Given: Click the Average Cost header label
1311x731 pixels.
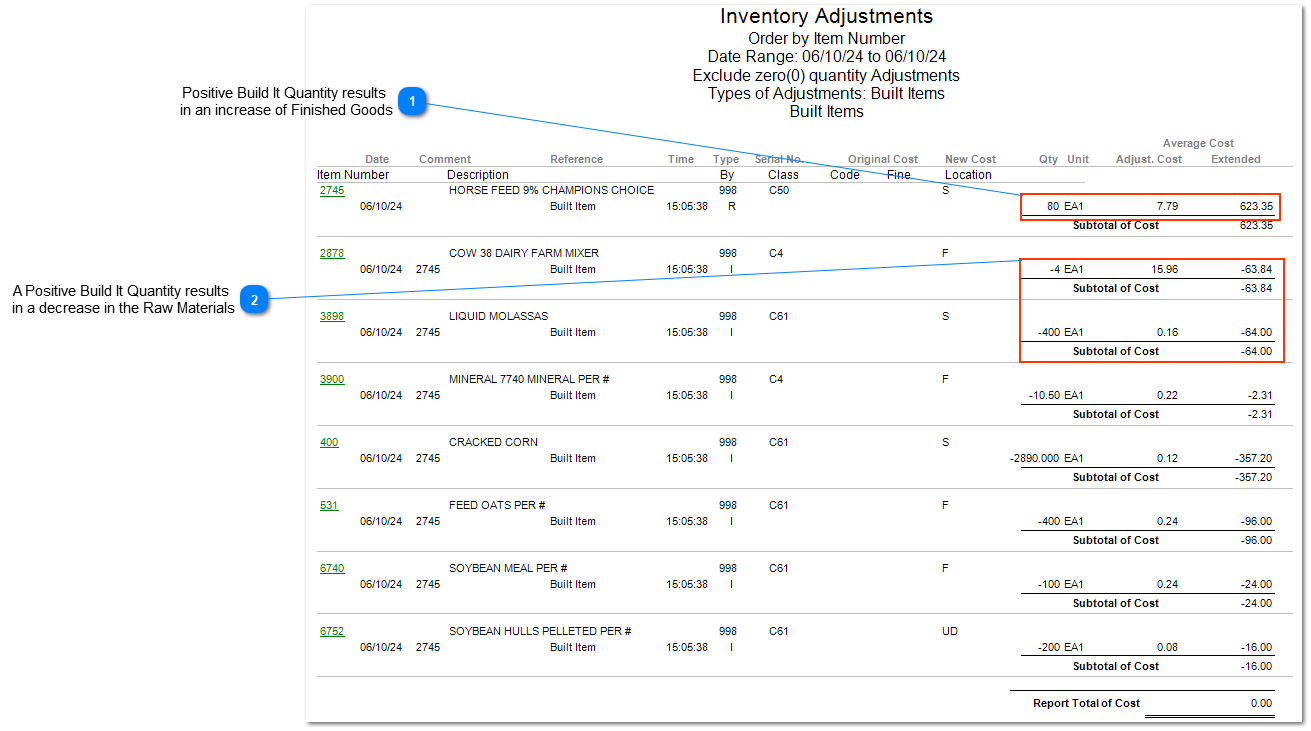Looking at the screenshot, I should point(1198,143).
